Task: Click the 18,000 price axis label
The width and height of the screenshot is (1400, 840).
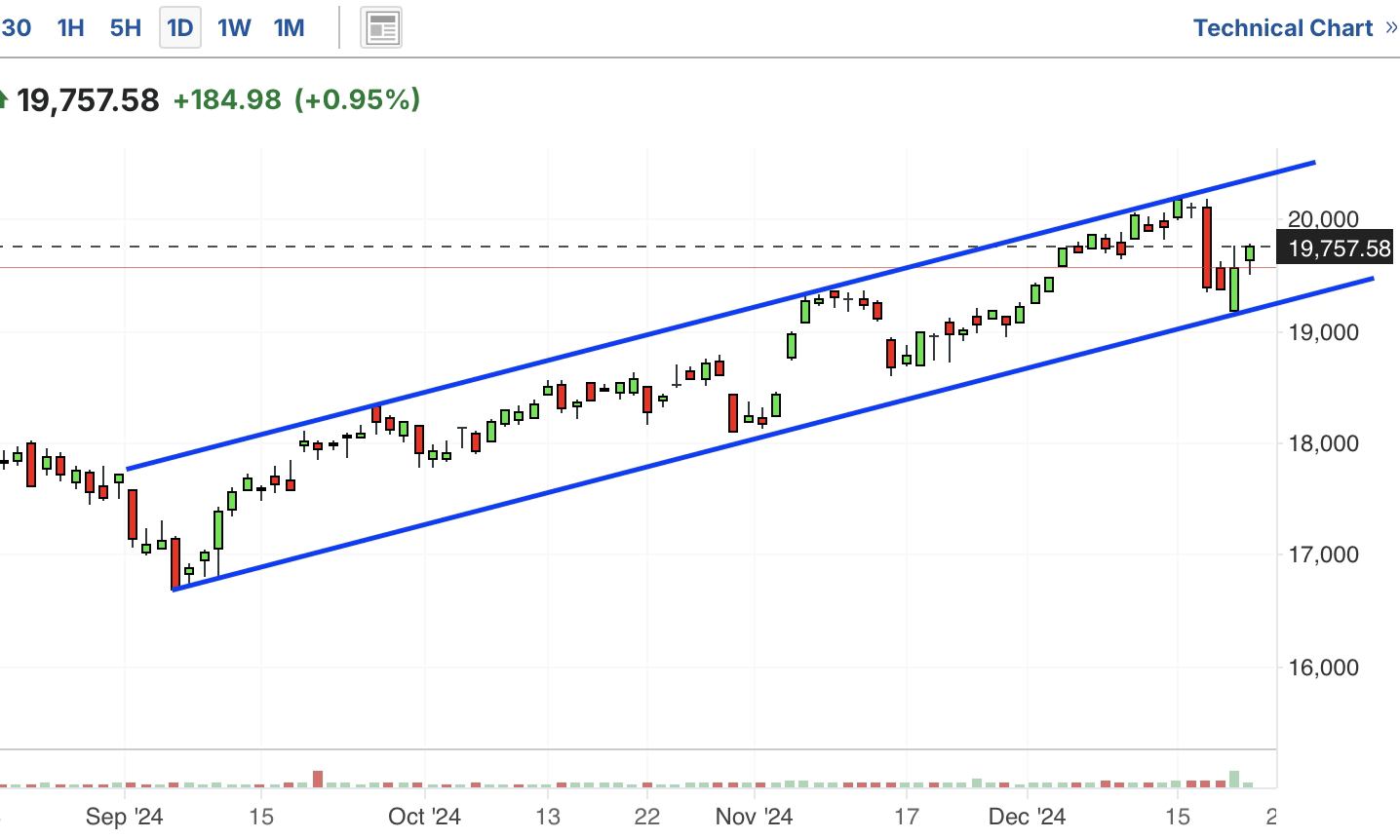Action: [1323, 443]
